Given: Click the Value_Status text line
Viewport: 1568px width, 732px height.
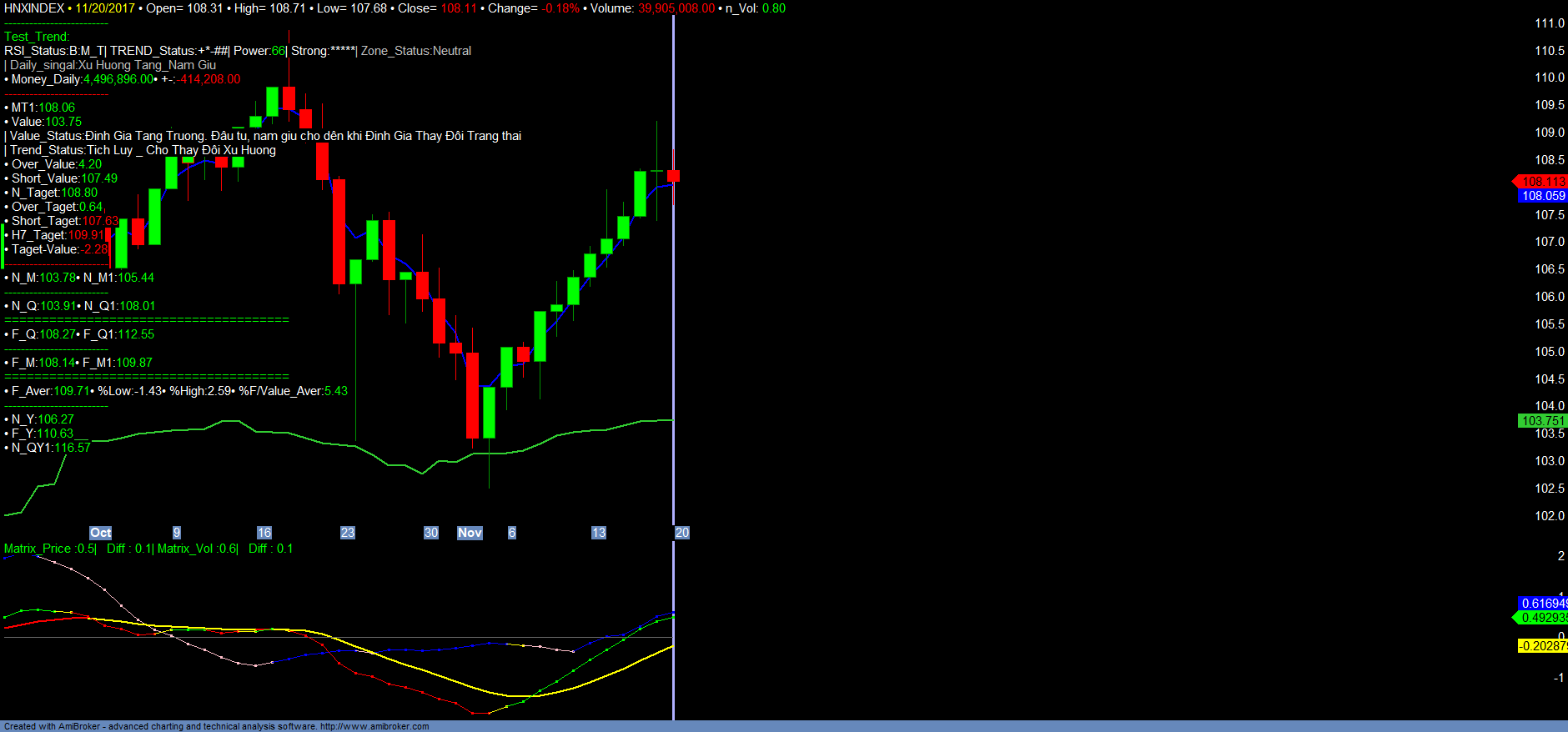Looking at the screenshot, I should click(265, 136).
